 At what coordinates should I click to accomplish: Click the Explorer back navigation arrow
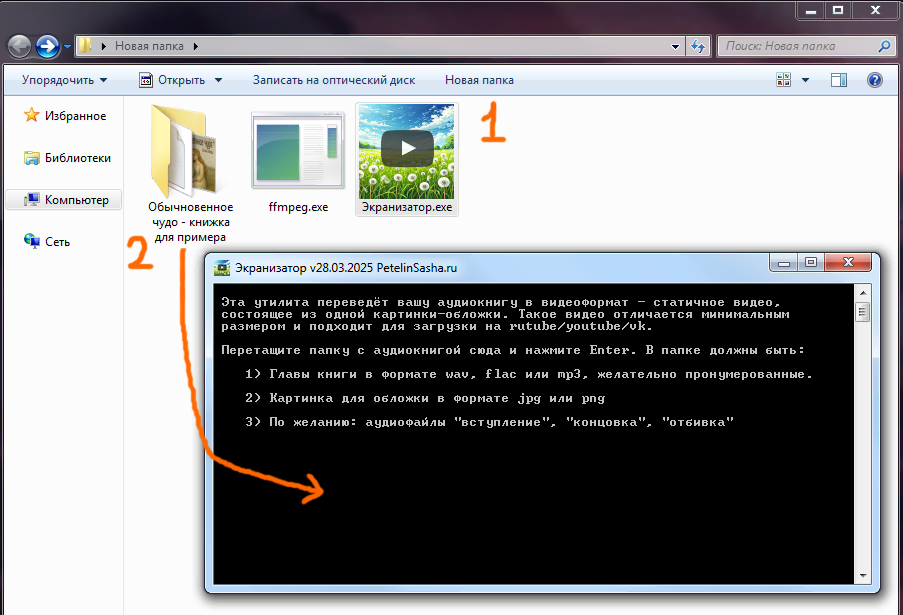point(20,46)
